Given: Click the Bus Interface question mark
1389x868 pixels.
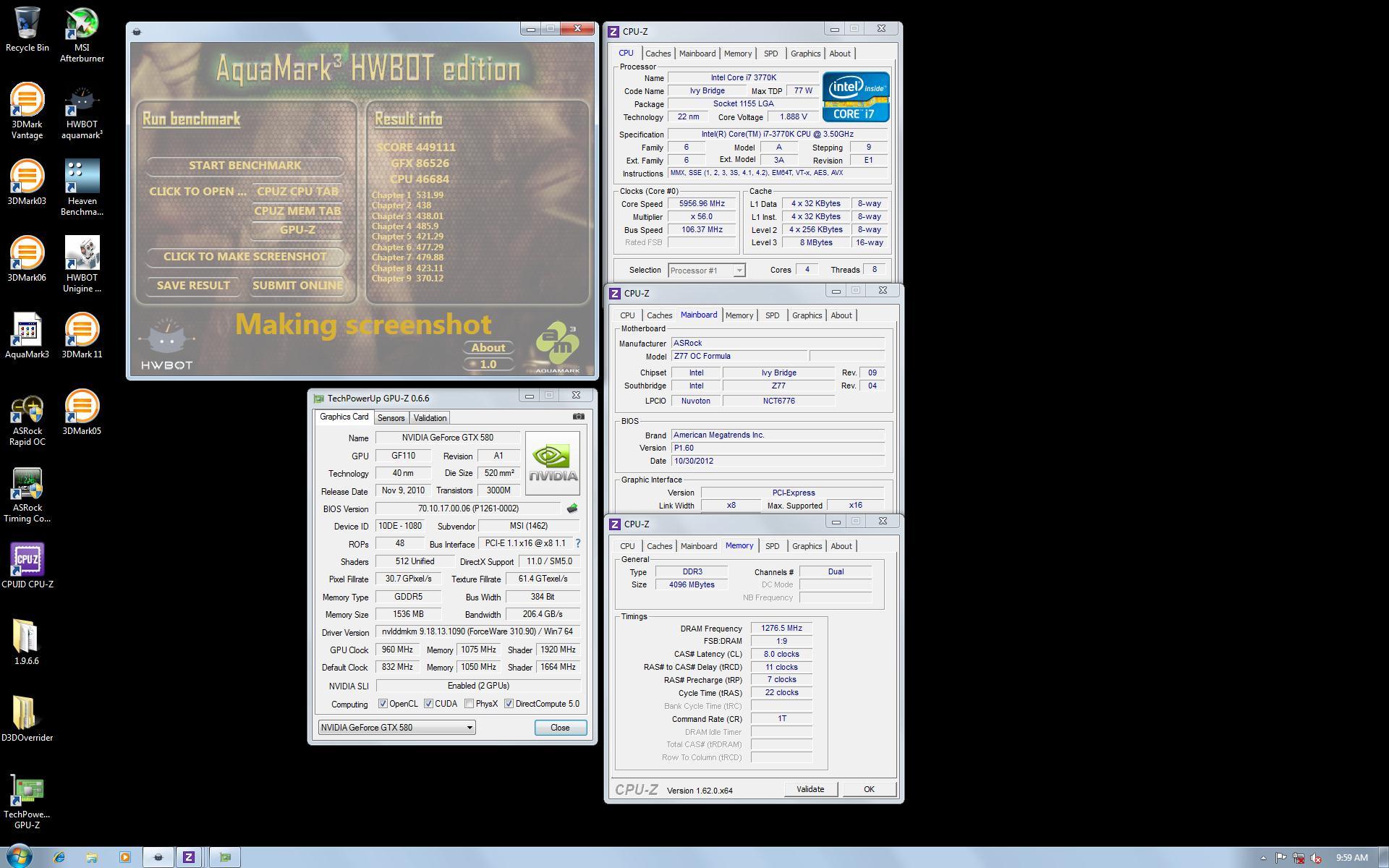Looking at the screenshot, I should 577,543.
